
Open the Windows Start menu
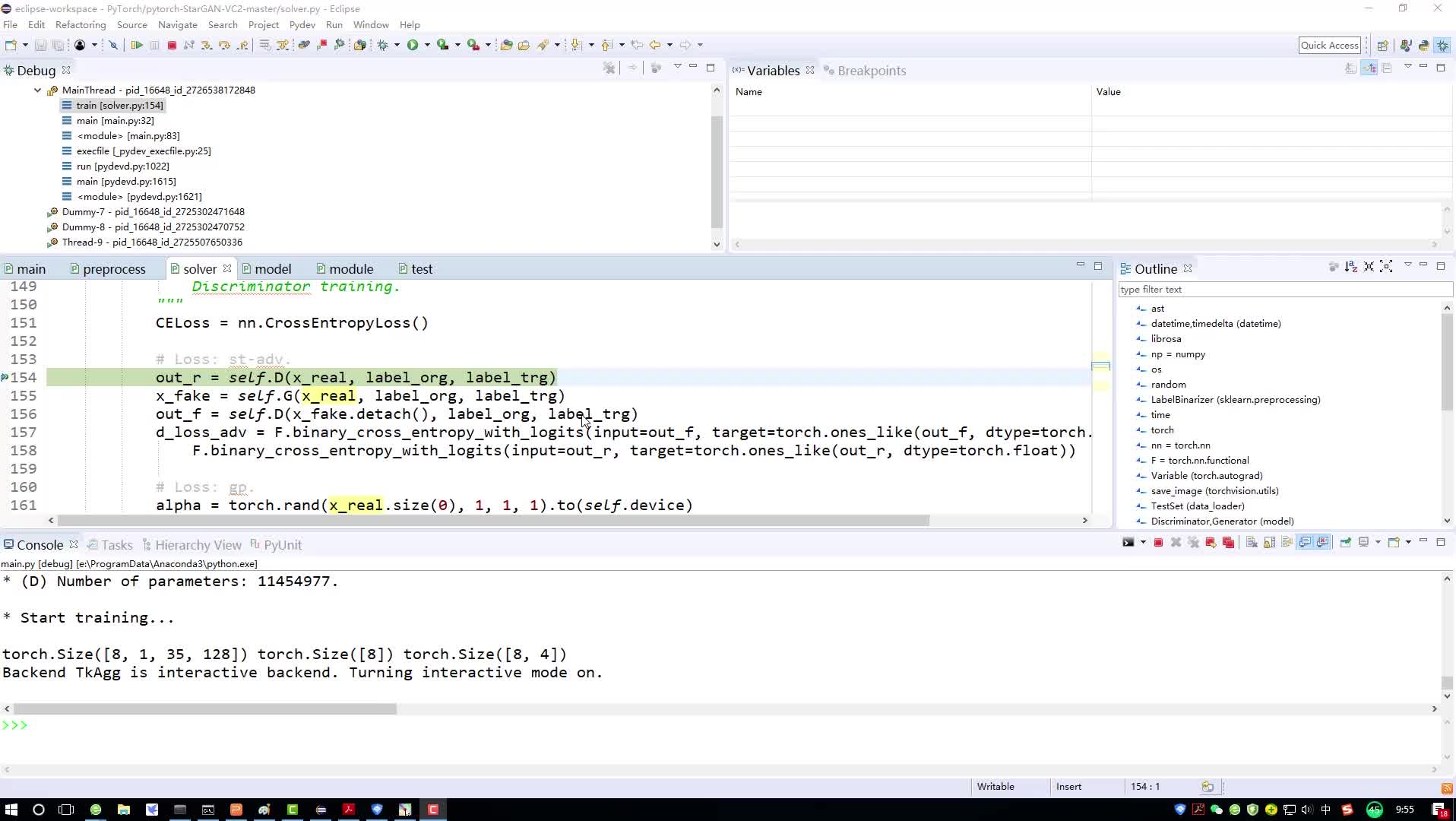(x=11, y=810)
